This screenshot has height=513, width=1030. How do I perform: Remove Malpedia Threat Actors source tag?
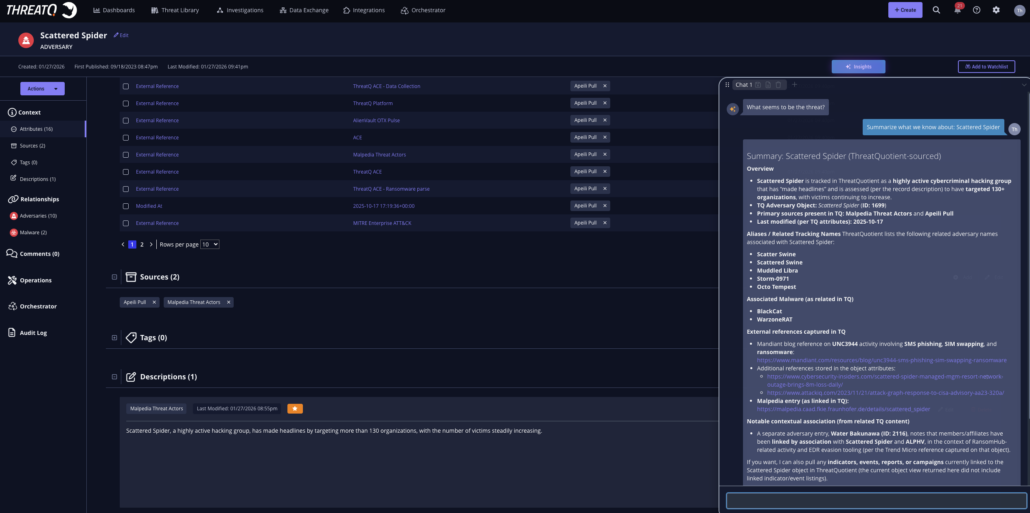[x=229, y=302]
